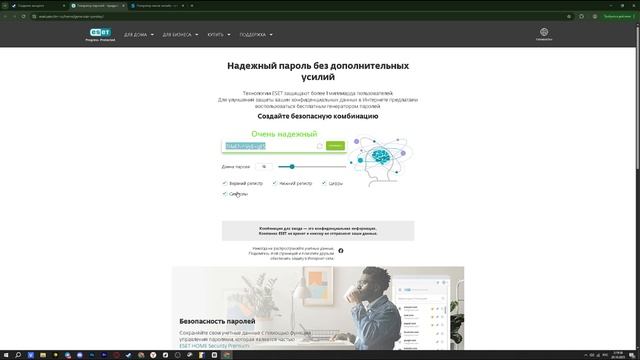This screenshot has width=640, height=360.
Task: Click the "Создайте безопасную комбинацию" heading
Action: [x=318, y=116]
